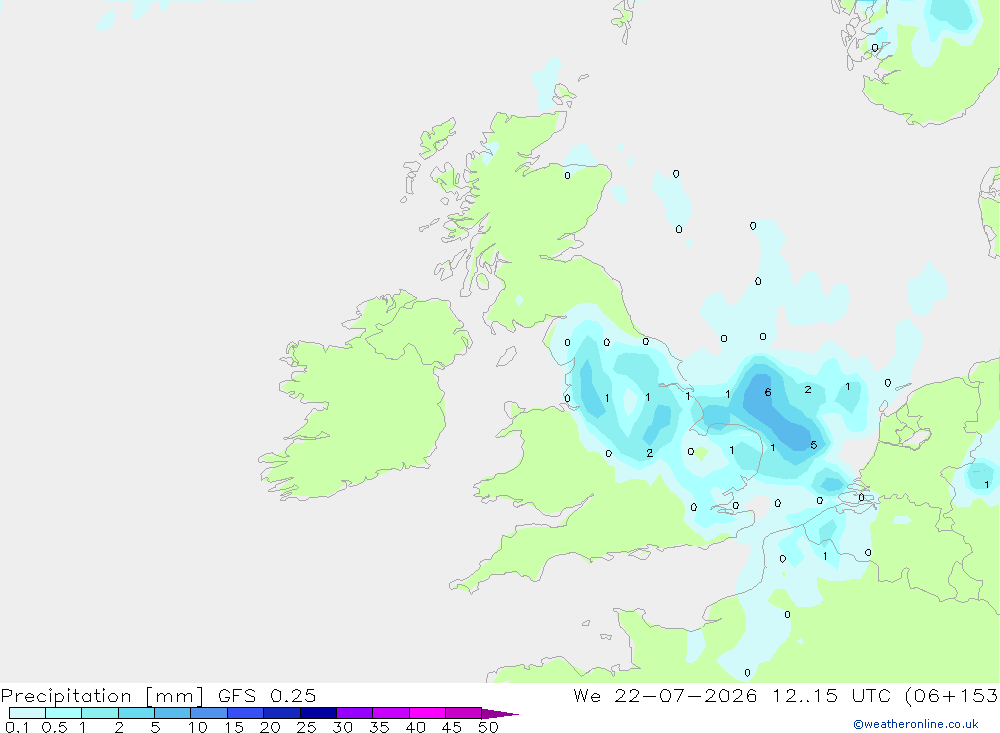1000x733 pixels.
Task: Click the 'GFS 0.25' model label
Action: pos(267,695)
